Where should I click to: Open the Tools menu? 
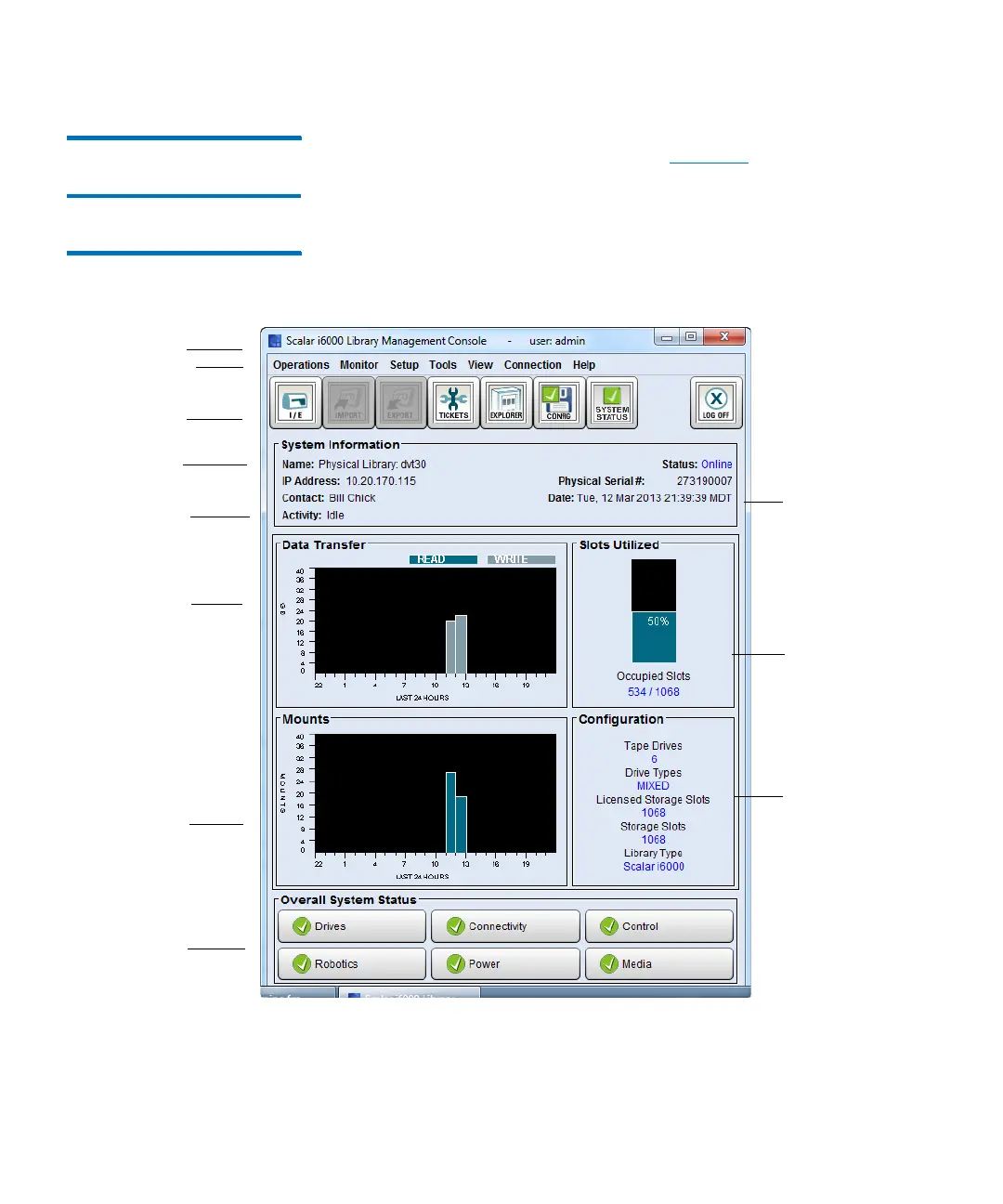(x=443, y=365)
